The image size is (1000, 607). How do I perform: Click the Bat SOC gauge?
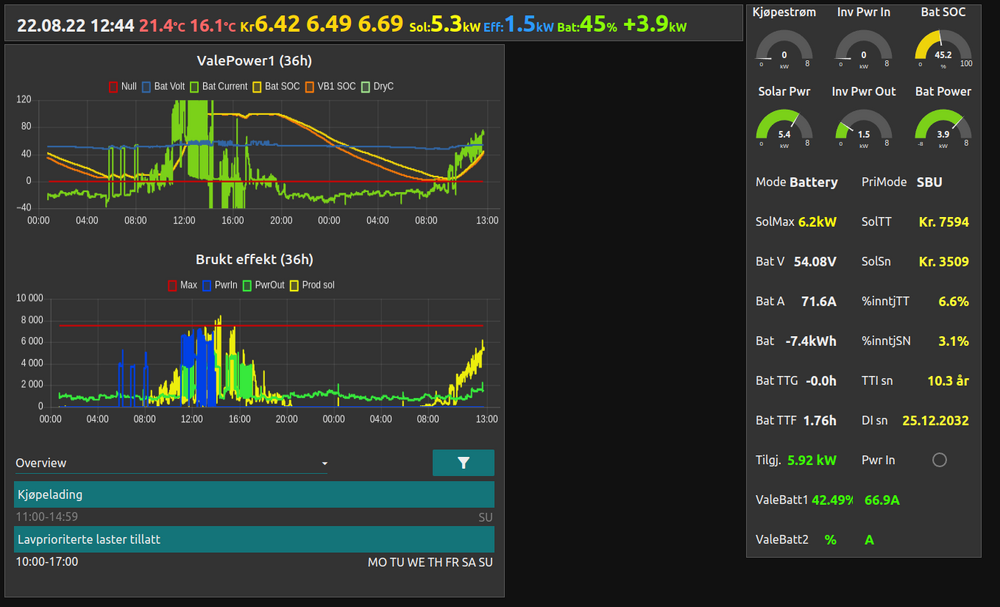[942, 48]
